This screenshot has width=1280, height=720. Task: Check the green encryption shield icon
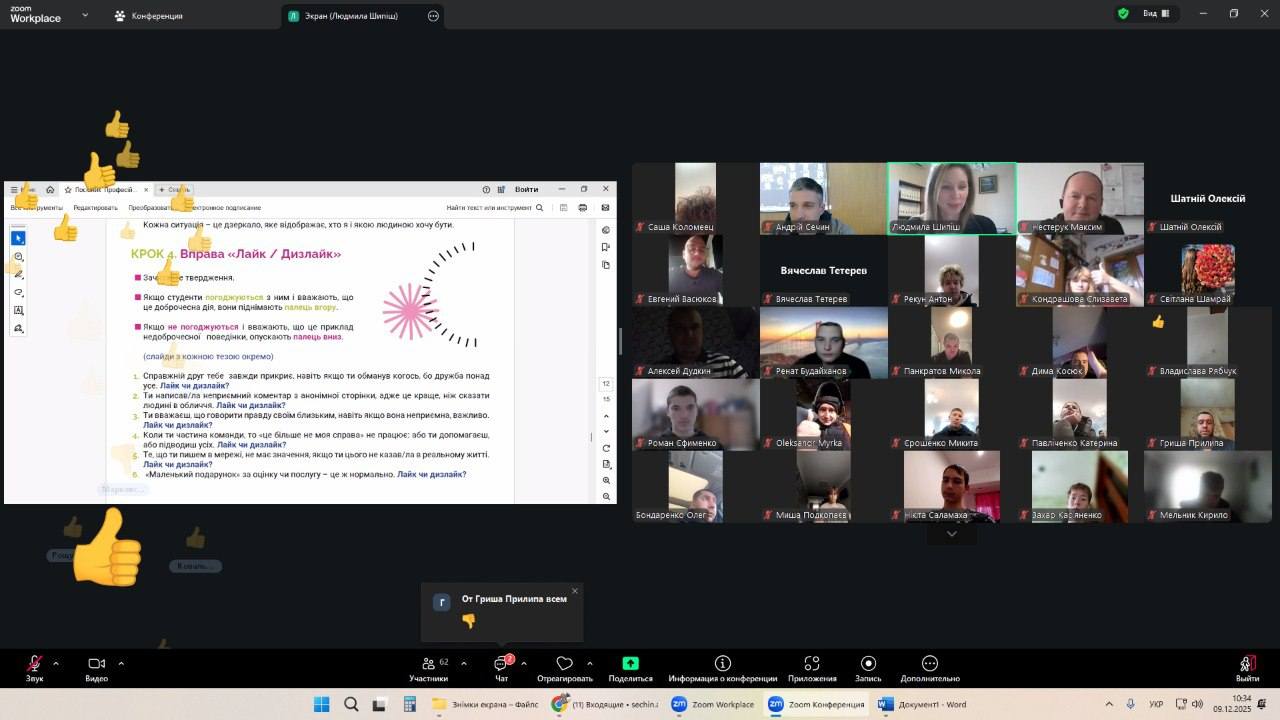(1123, 14)
